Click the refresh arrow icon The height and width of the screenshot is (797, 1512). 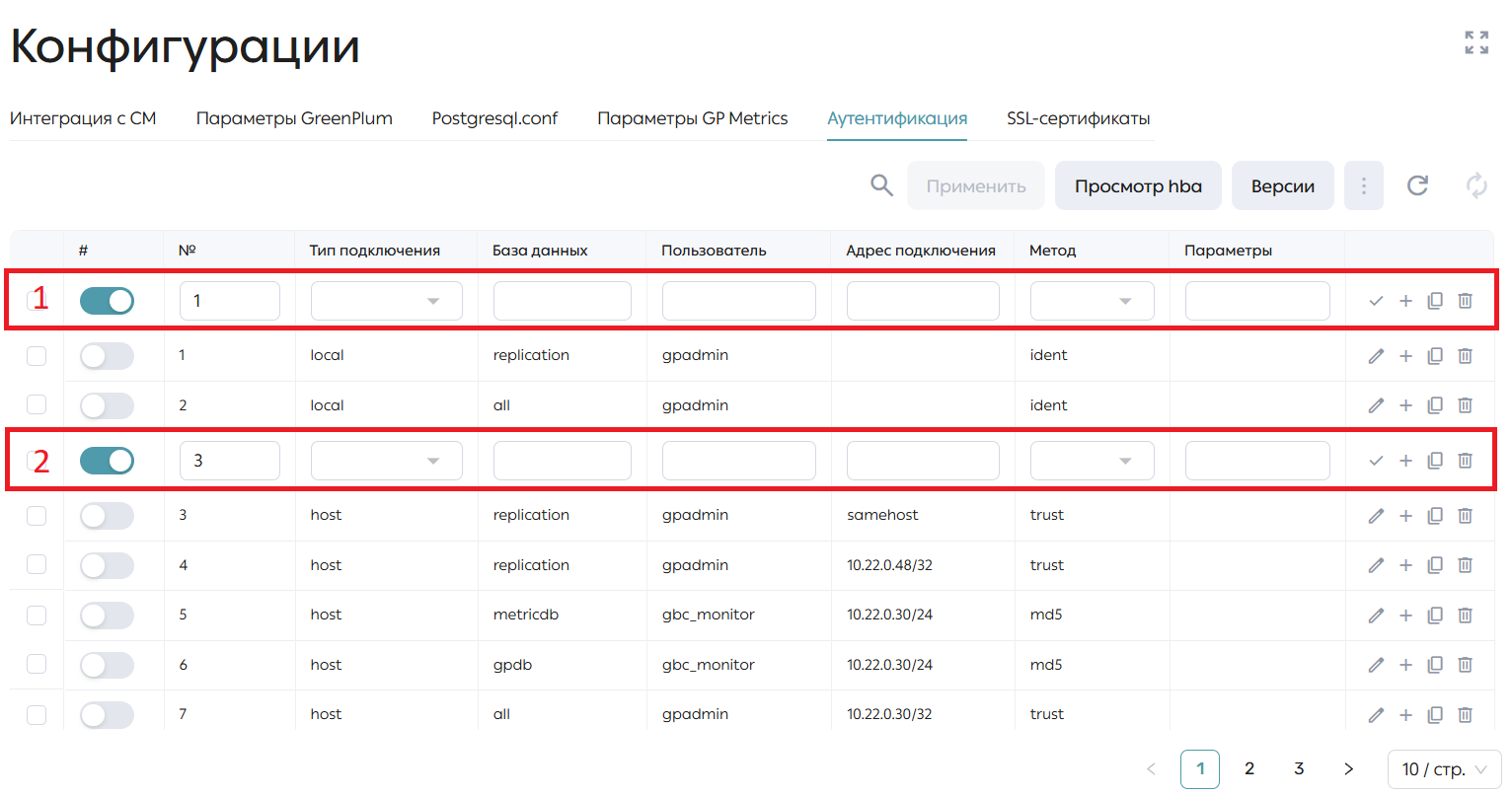(1417, 185)
